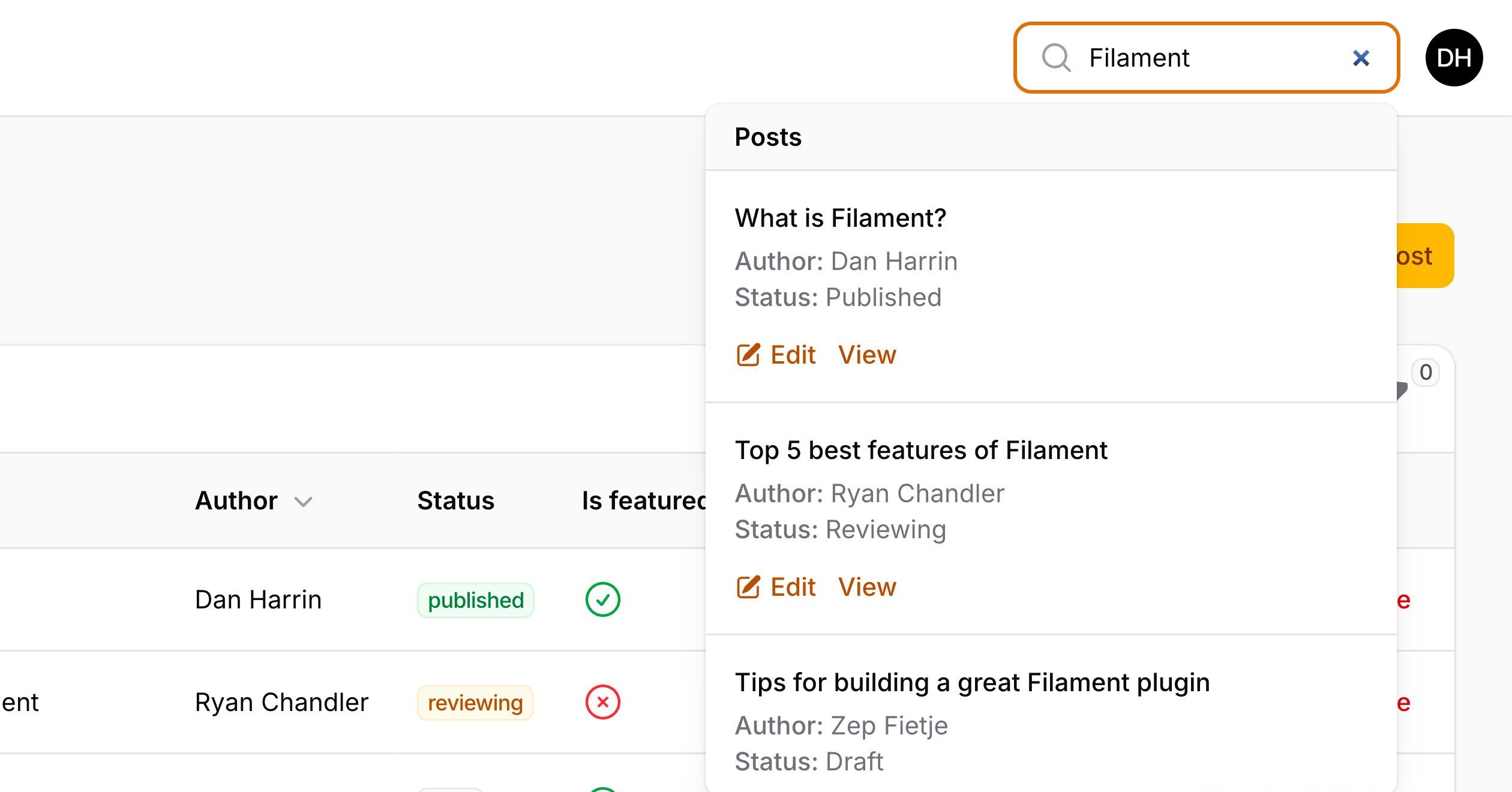Select the Dan Harrin author cell
The image size is (1512, 792).
[x=258, y=599]
